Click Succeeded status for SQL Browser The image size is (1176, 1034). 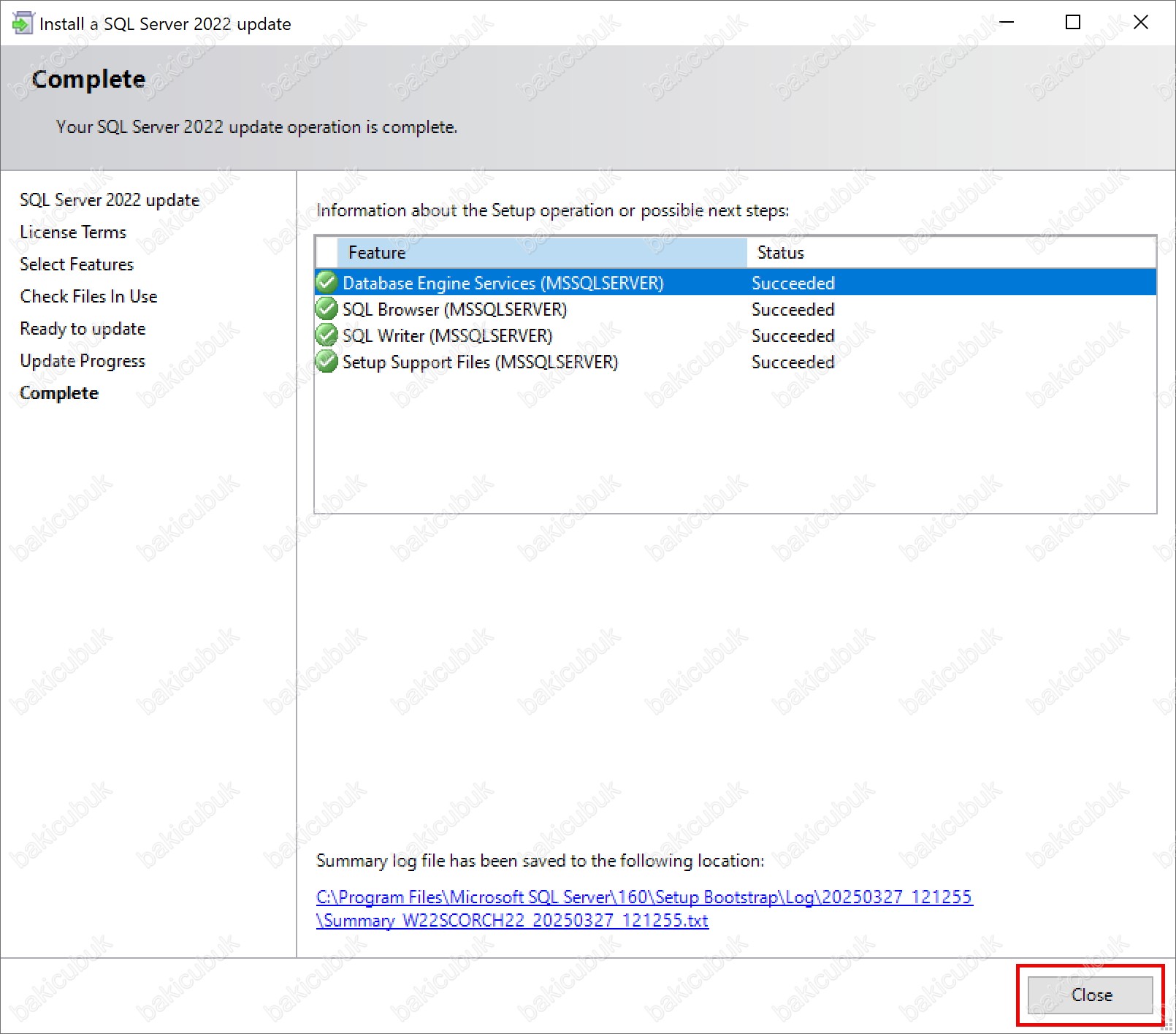tap(793, 309)
